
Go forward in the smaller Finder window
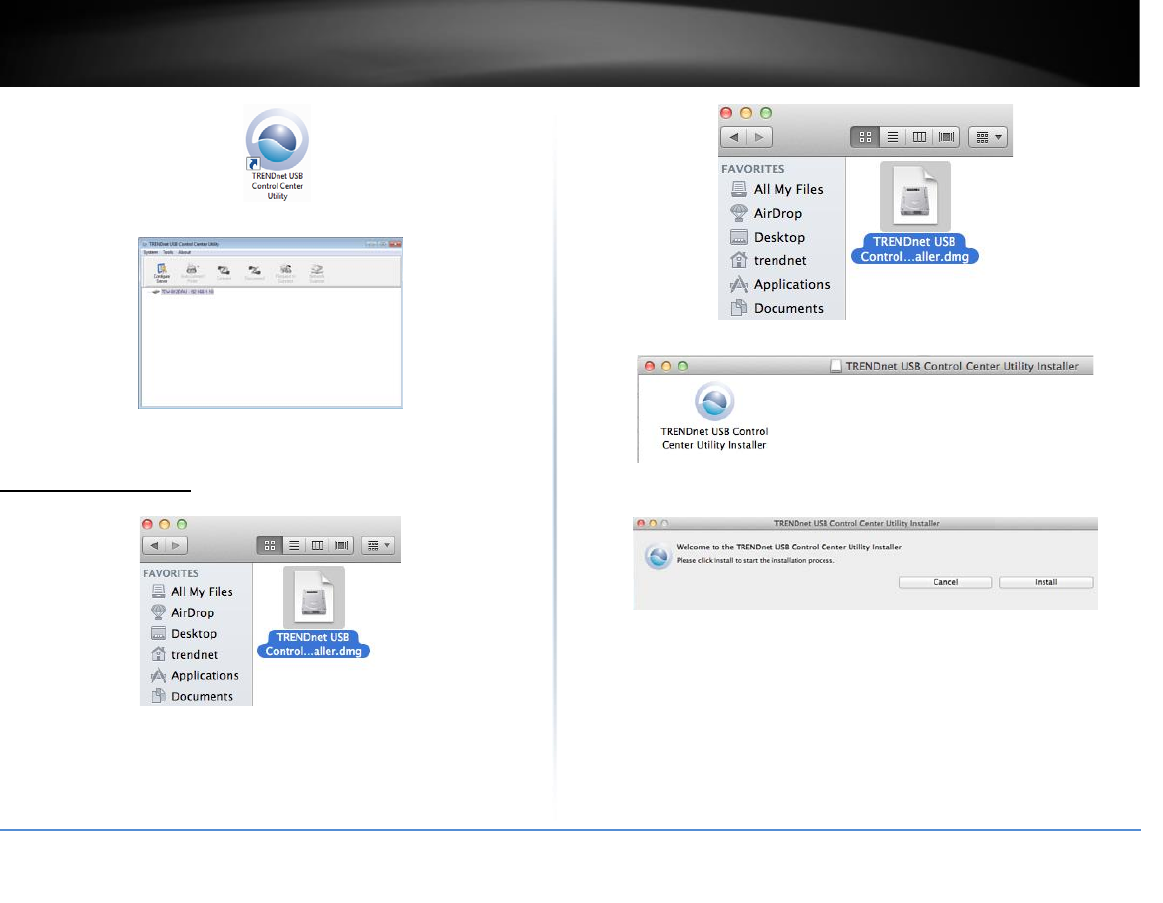[177, 545]
